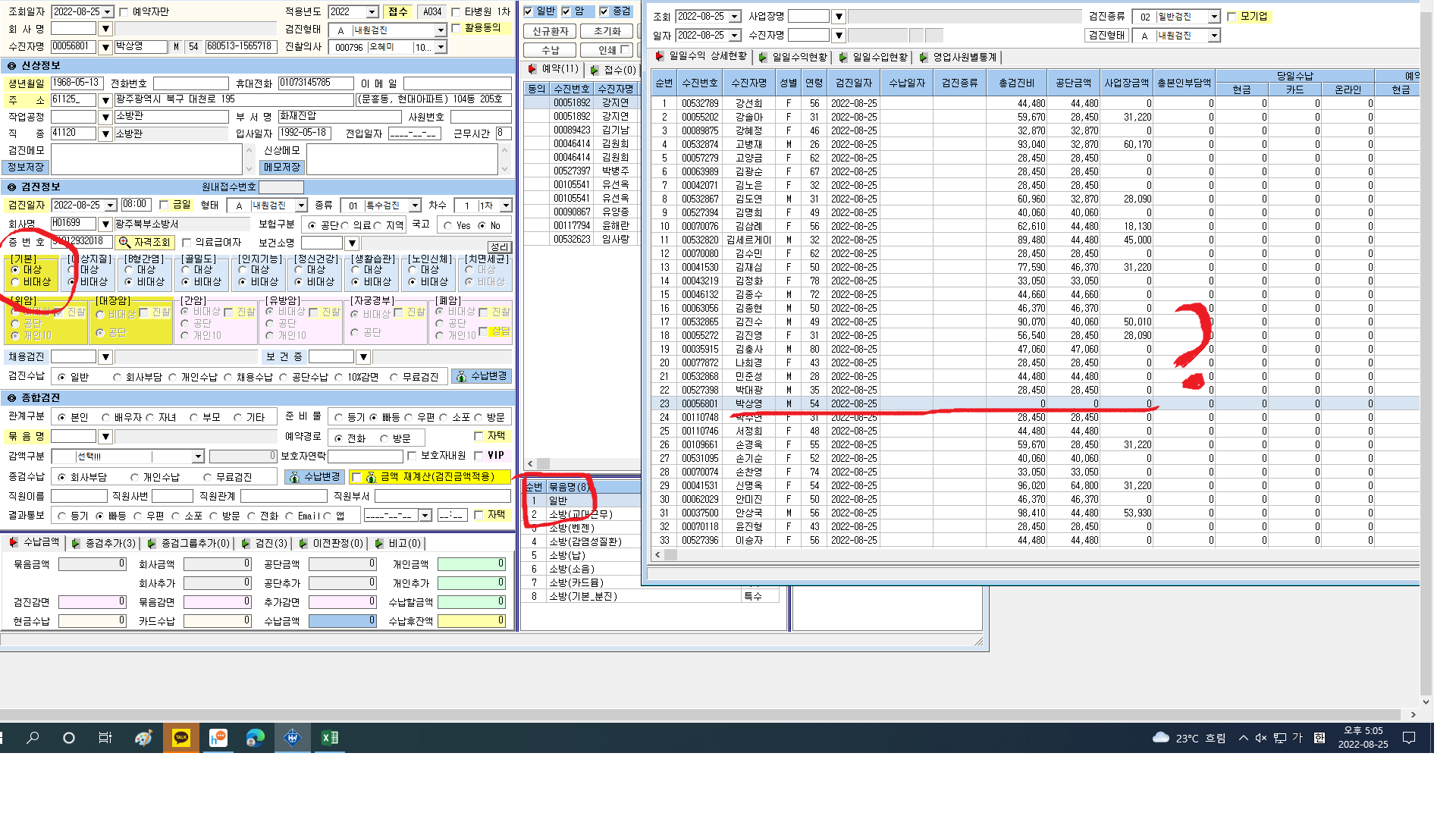Screen dimensions: 1456x819
Task: Click the Windows search magnifier icon
Action: point(33,738)
